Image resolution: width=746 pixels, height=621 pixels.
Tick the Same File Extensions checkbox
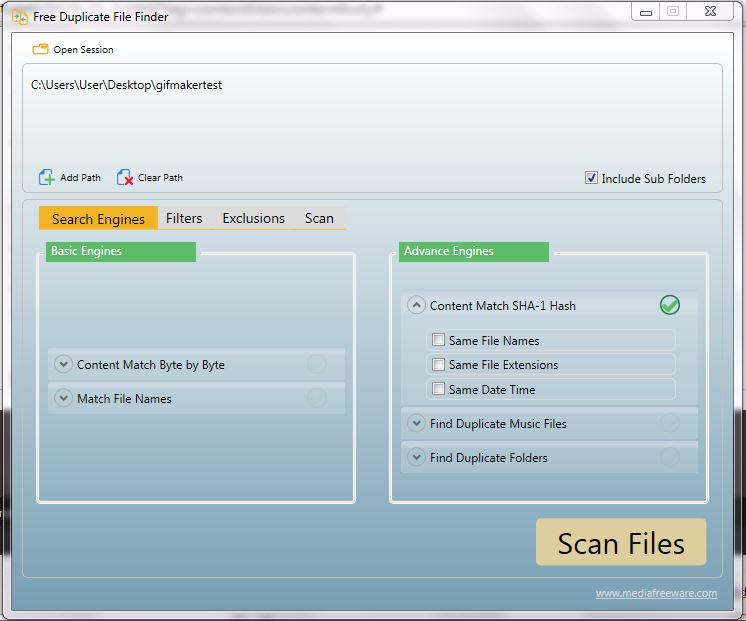click(x=438, y=365)
